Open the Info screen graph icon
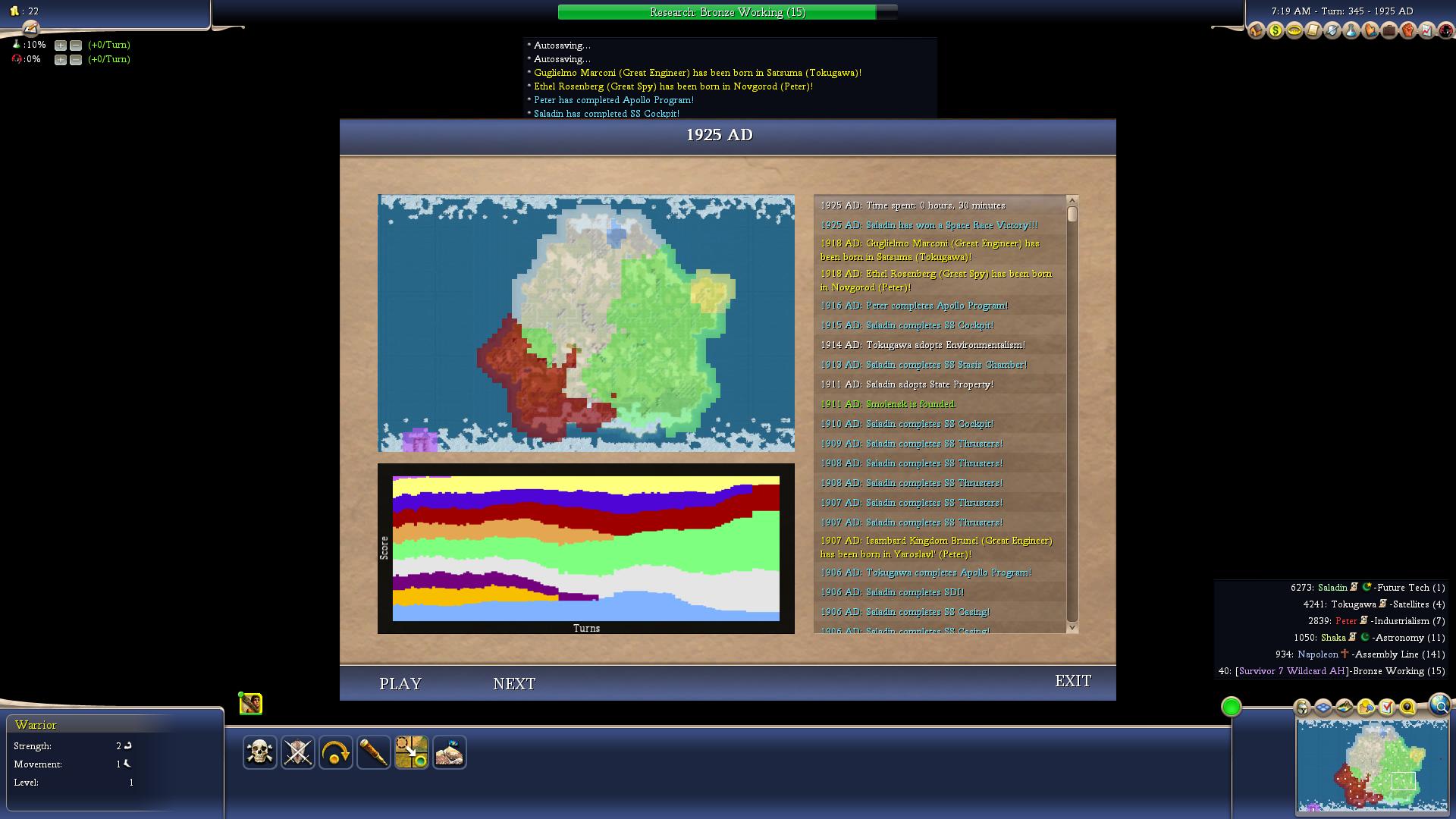Screen dimensions: 1456x819 [1427, 30]
